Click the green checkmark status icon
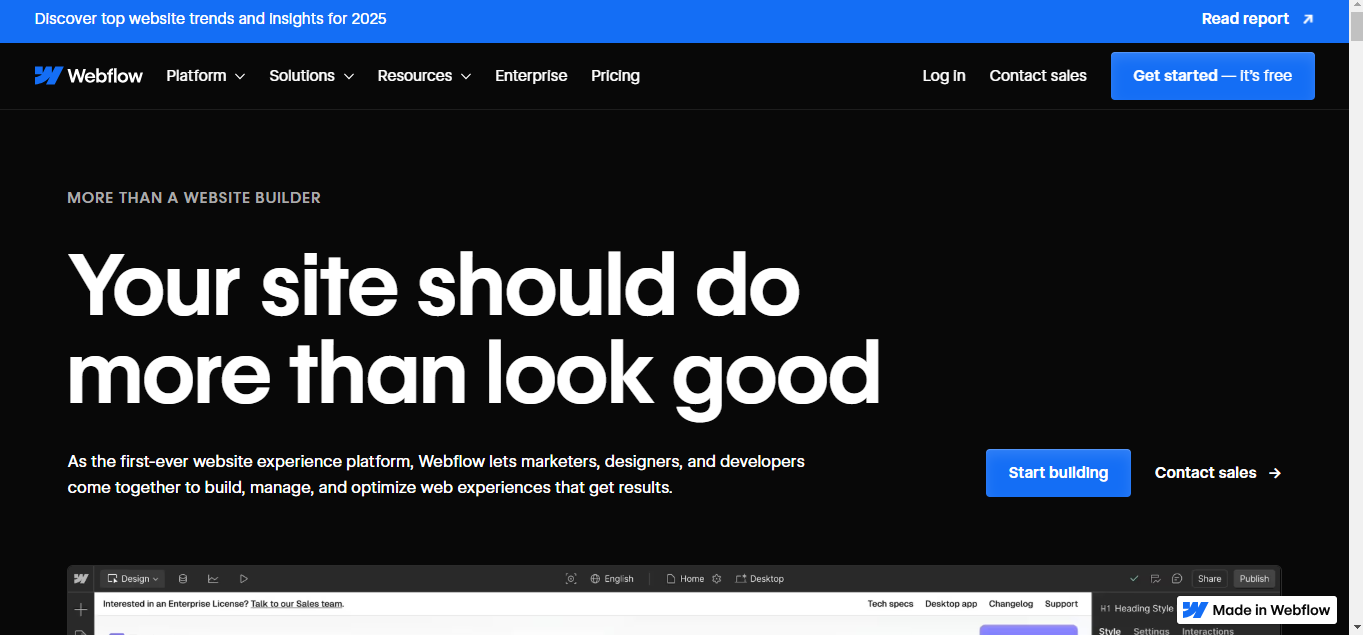 coord(1134,578)
